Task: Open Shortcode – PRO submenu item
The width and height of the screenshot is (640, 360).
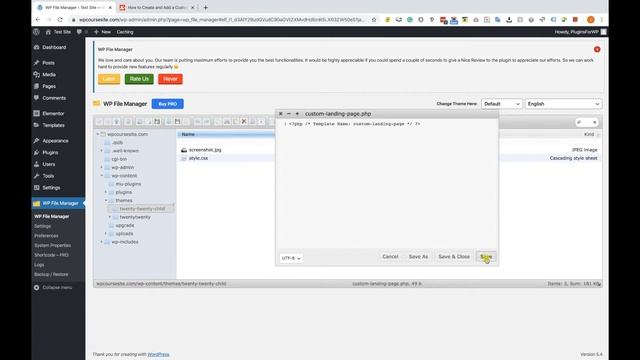Action: click(51, 255)
